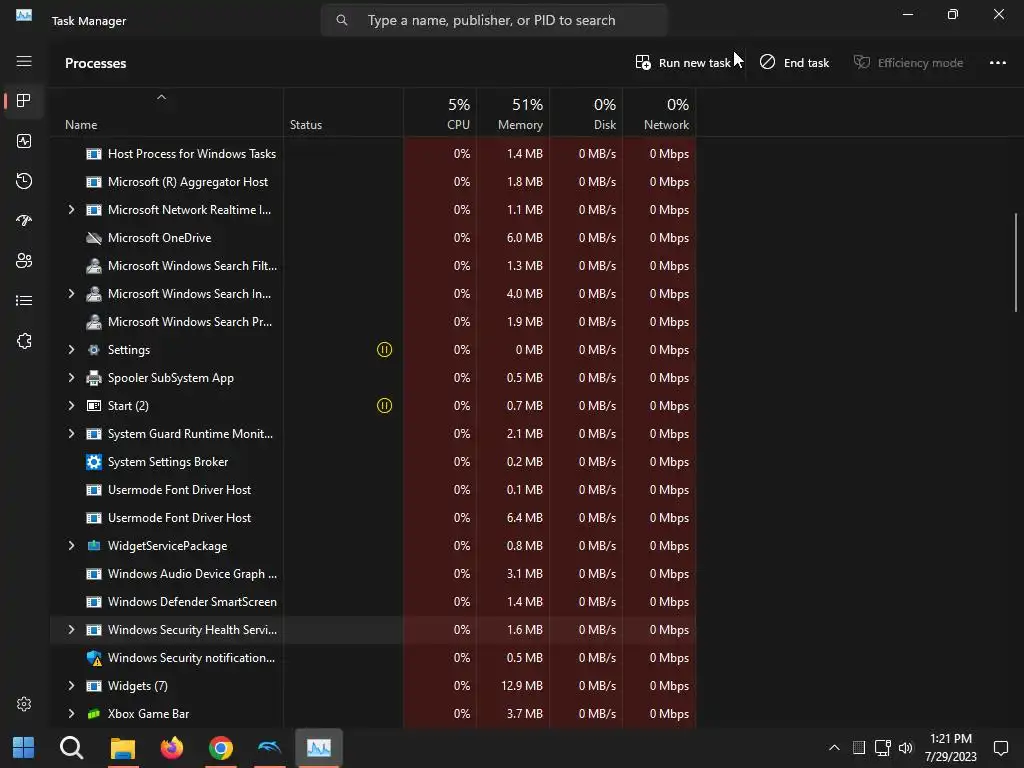
Task: Expand Spooler SubSystem App group
Action: 71,377
